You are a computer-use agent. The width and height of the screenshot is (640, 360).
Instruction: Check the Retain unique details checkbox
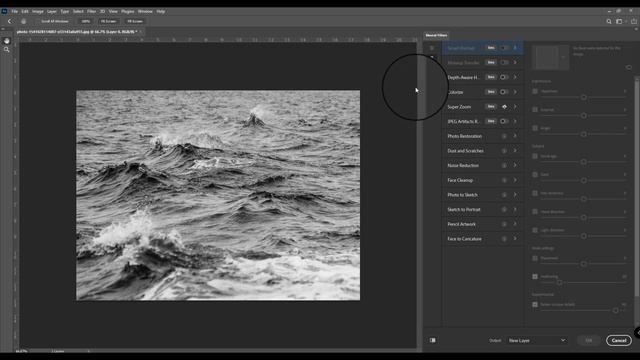535,304
